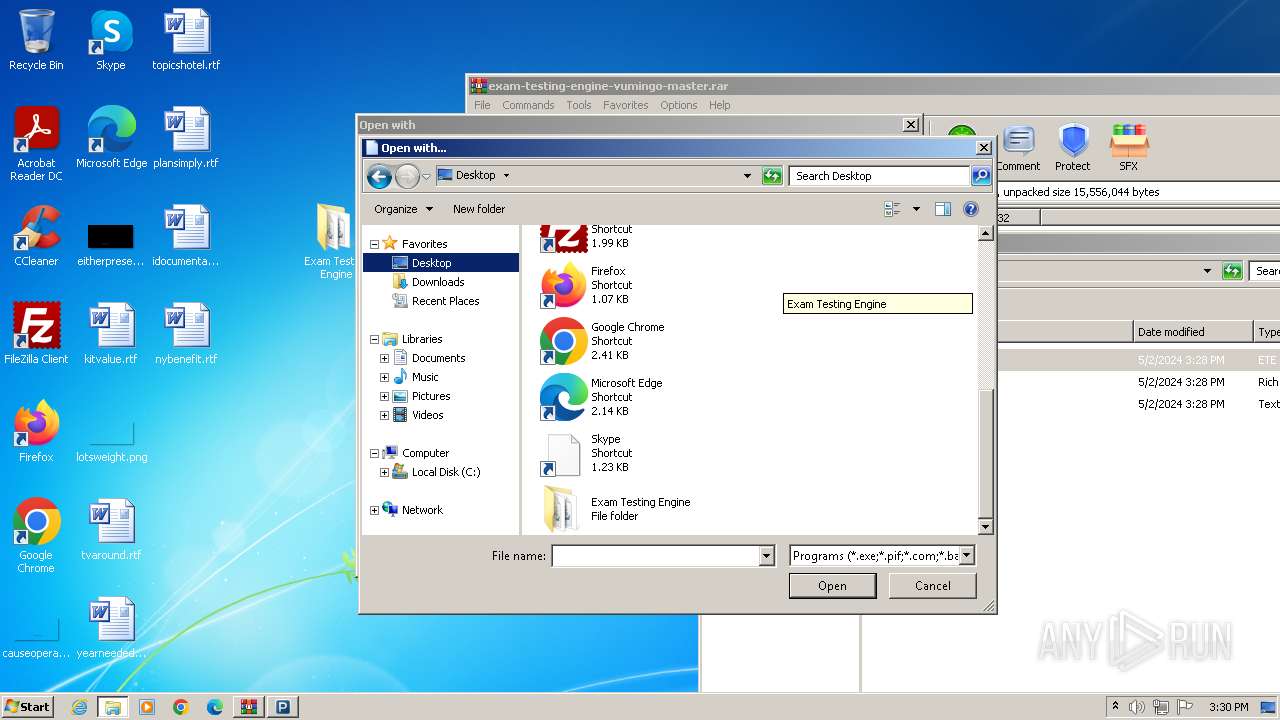1280x720 pixels.
Task: Click the Start button
Action: [27, 707]
